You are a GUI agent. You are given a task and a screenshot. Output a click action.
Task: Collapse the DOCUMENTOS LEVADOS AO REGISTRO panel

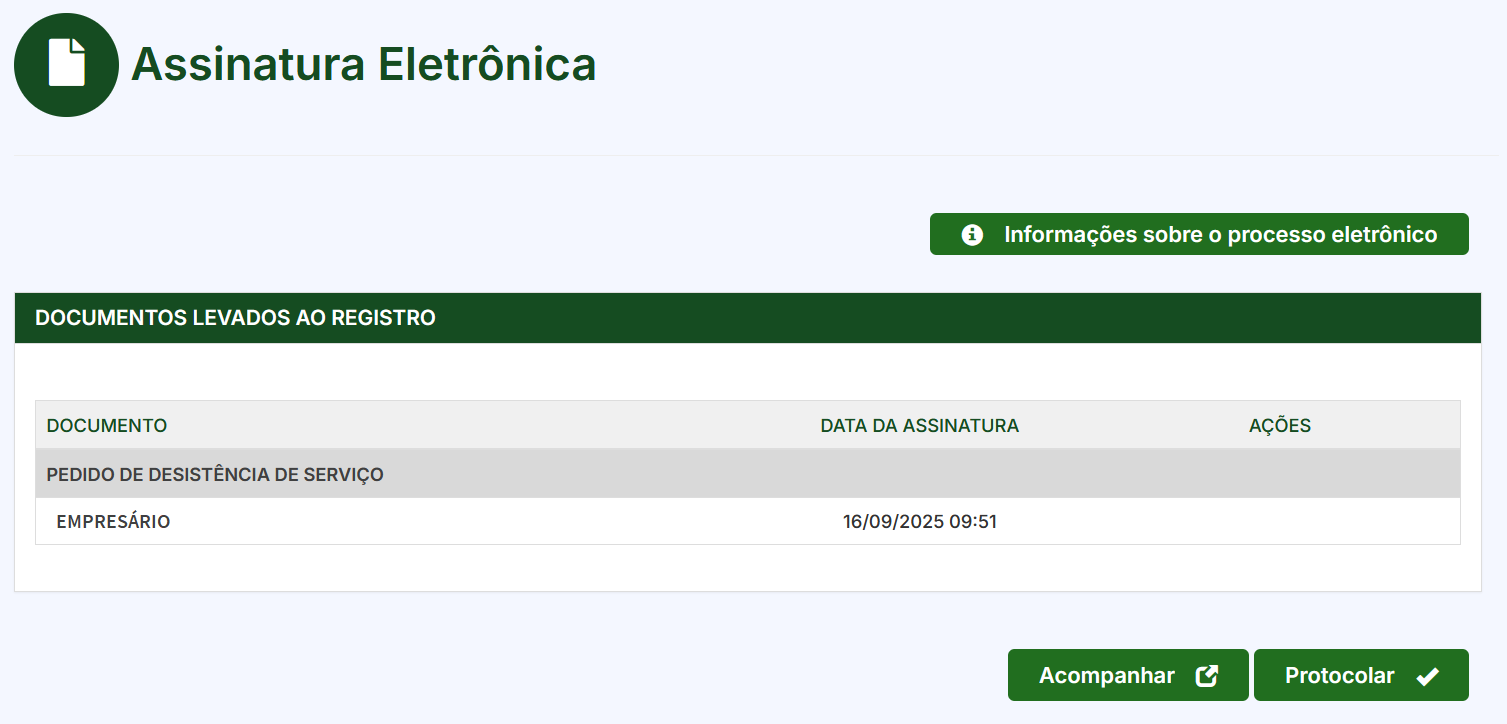(x=235, y=317)
